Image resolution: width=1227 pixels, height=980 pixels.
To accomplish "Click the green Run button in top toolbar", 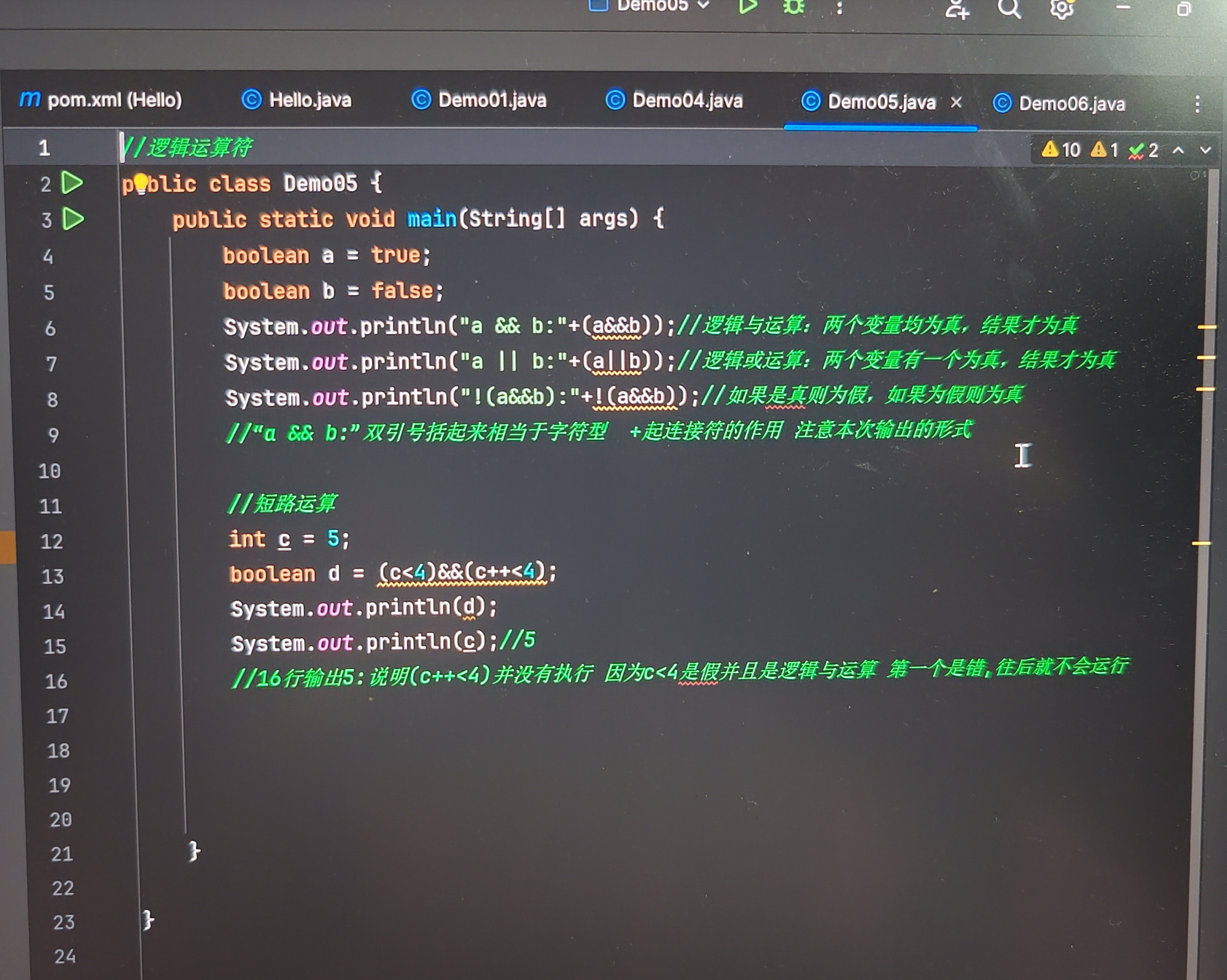I will [747, 6].
